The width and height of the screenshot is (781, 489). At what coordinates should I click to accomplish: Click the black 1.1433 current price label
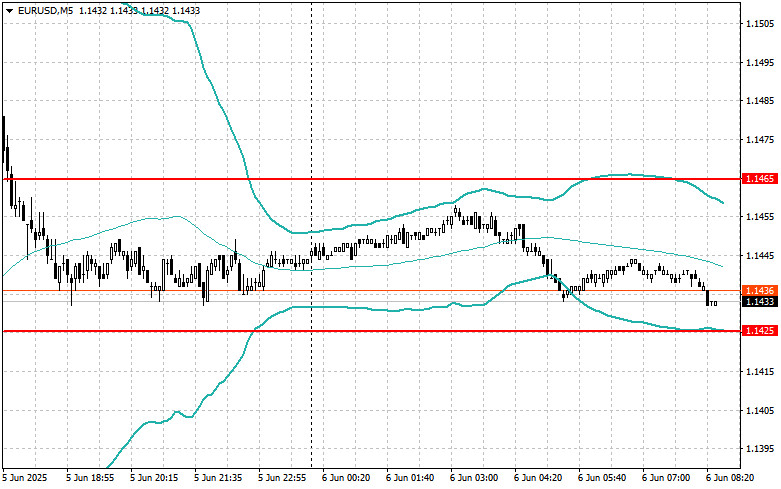coord(760,301)
